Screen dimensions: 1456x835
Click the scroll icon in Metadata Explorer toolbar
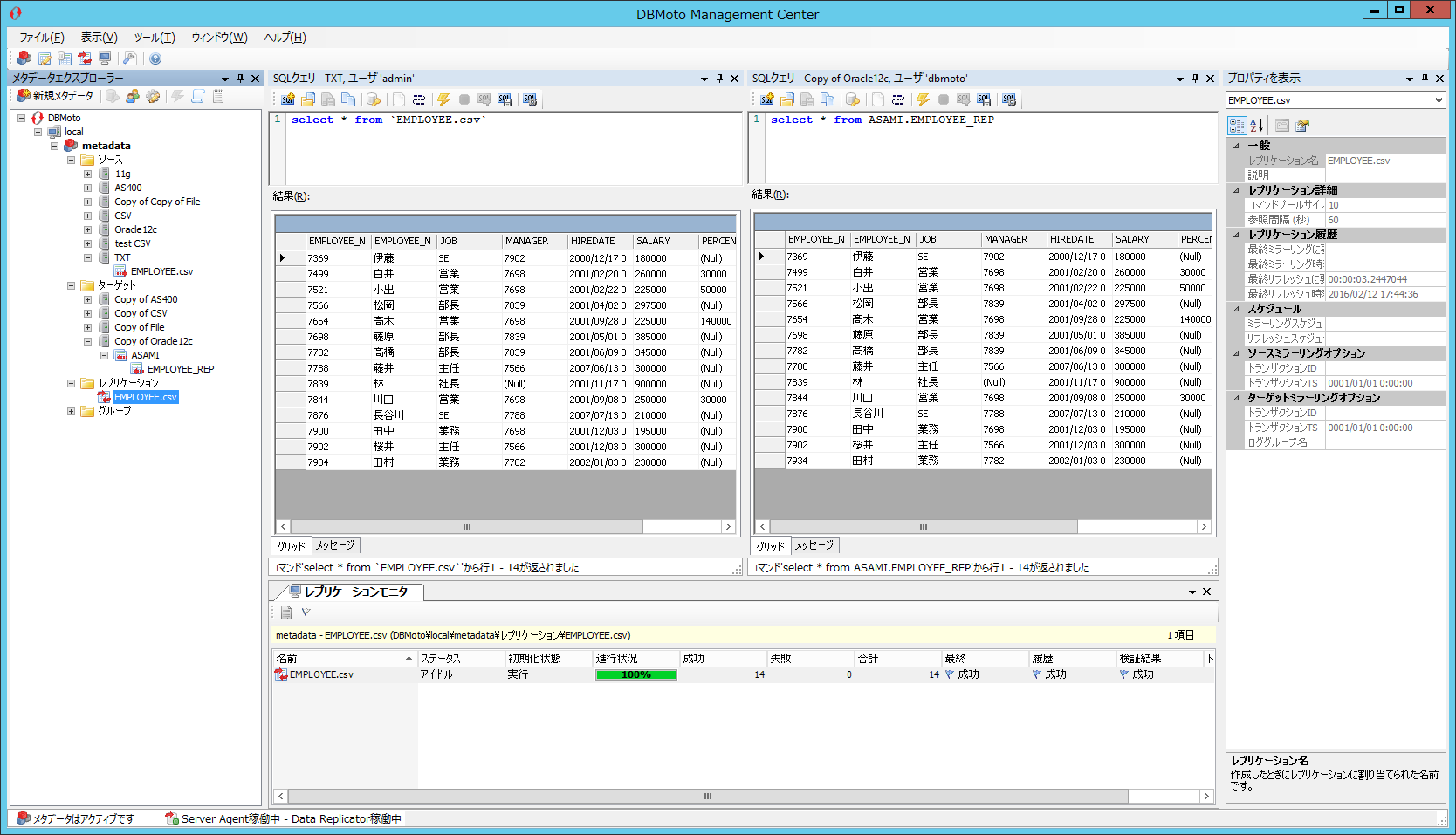[198, 96]
